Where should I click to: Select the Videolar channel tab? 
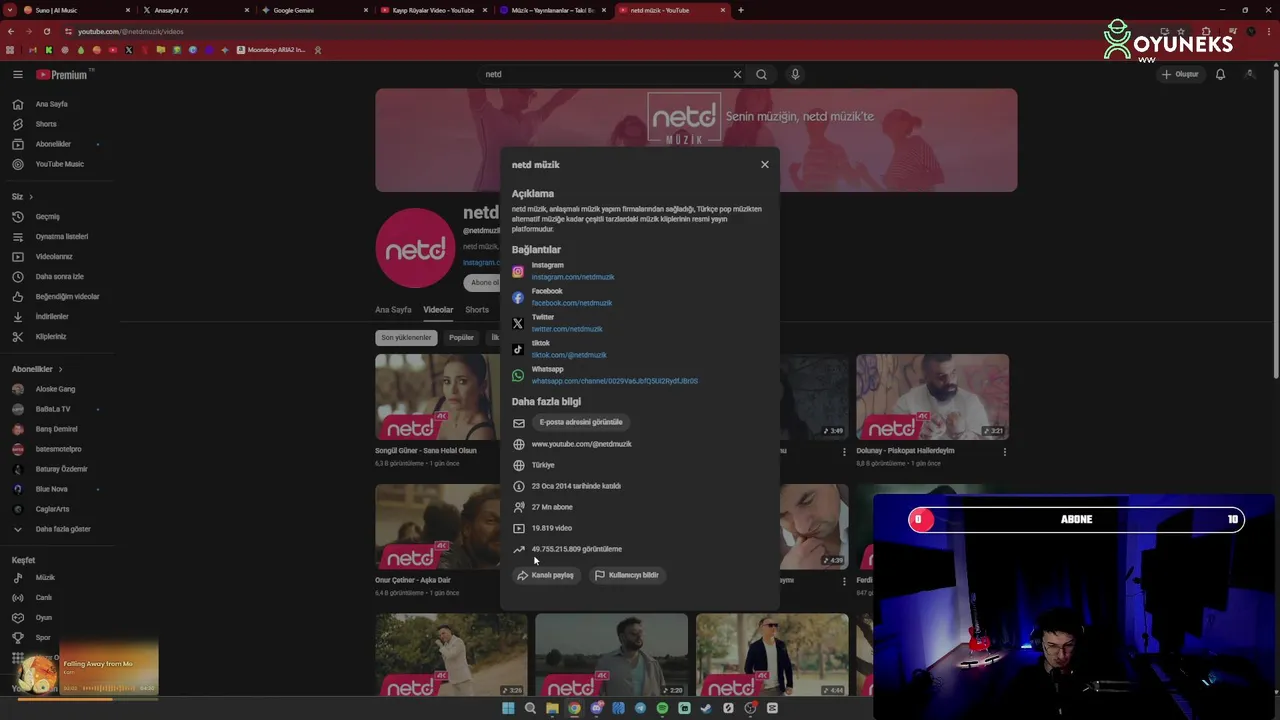coord(438,310)
